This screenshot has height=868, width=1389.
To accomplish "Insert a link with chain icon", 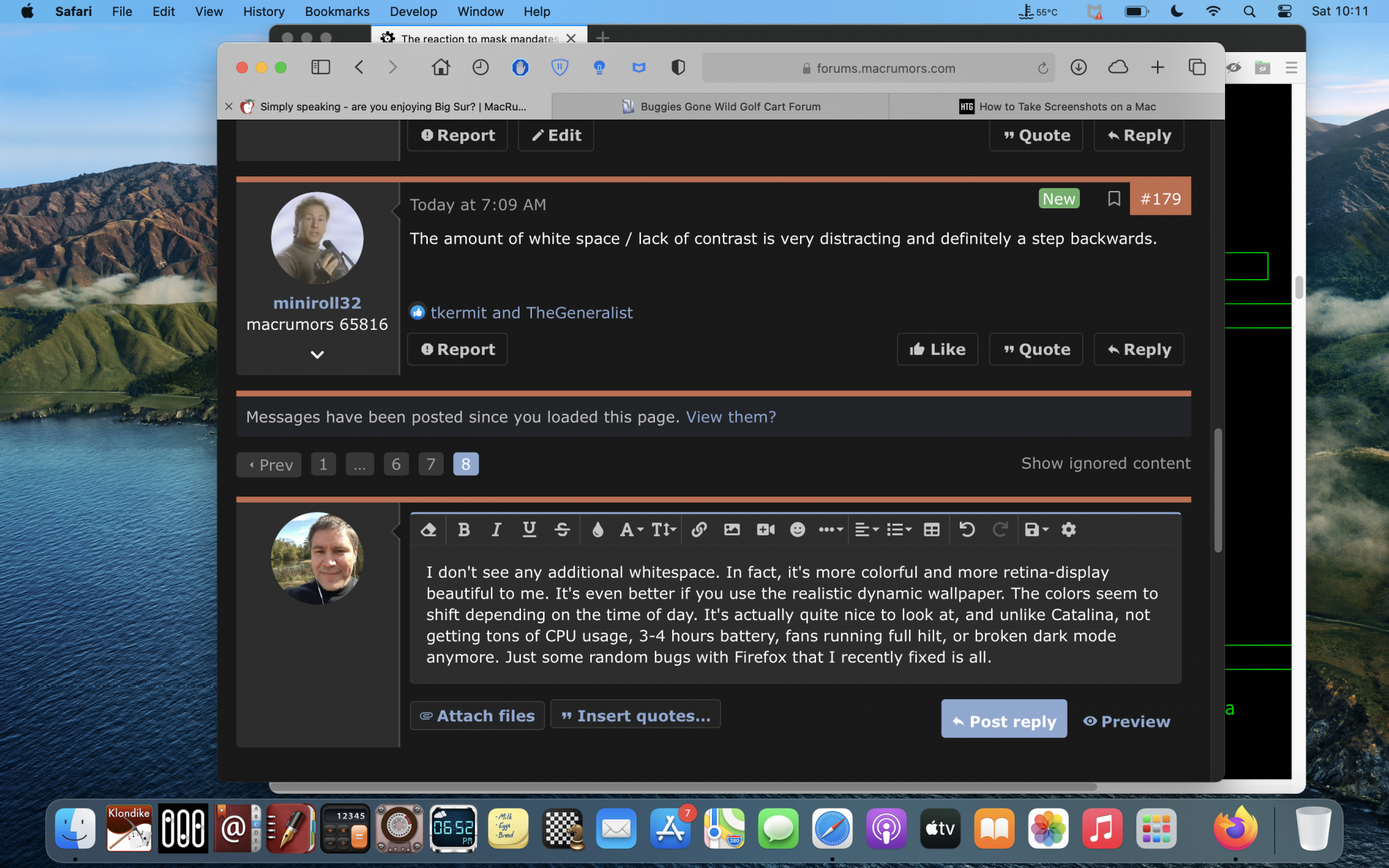I will pos(699,530).
